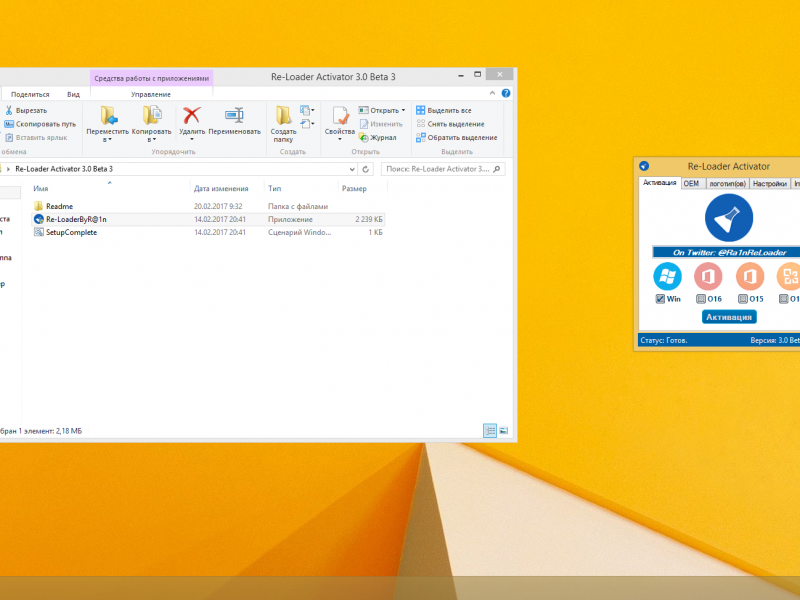Select the Re-LoaderByR@1n application file

76,219
